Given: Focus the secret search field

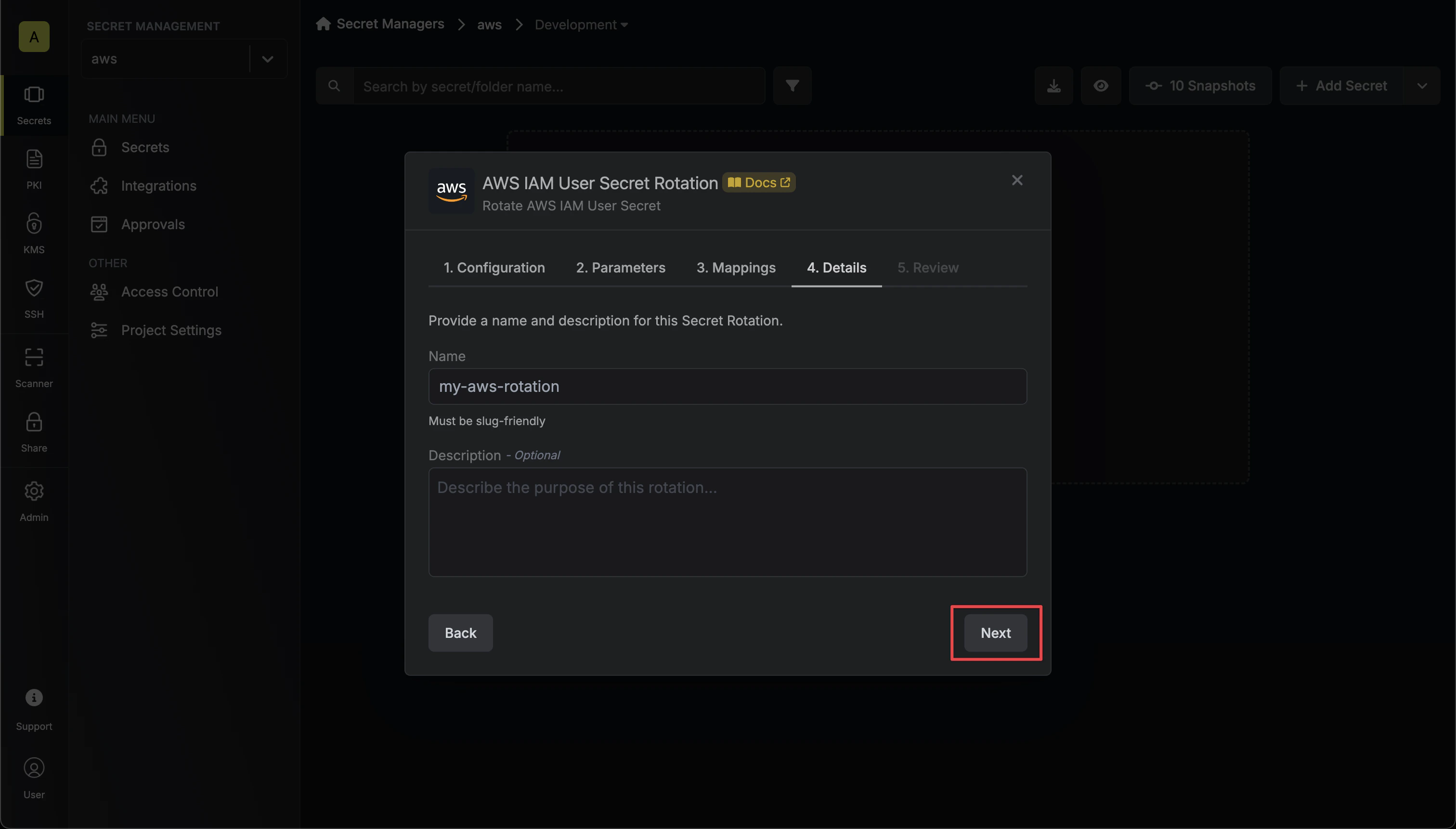Looking at the screenshot, I should (x=559, y=86).
